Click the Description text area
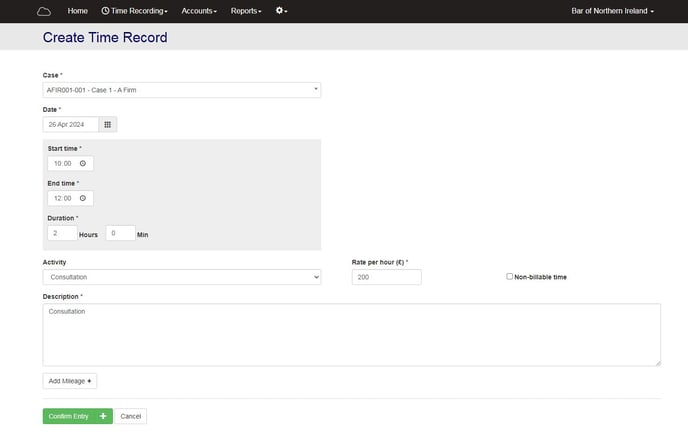The height and width of the screenshot is (432, 688). pyautogui.click(x=351, y=334)
